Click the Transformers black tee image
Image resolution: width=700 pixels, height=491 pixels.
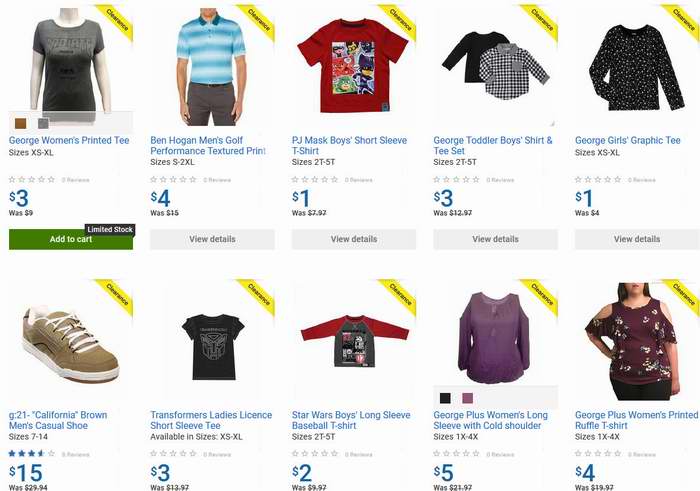pos(213,347)
